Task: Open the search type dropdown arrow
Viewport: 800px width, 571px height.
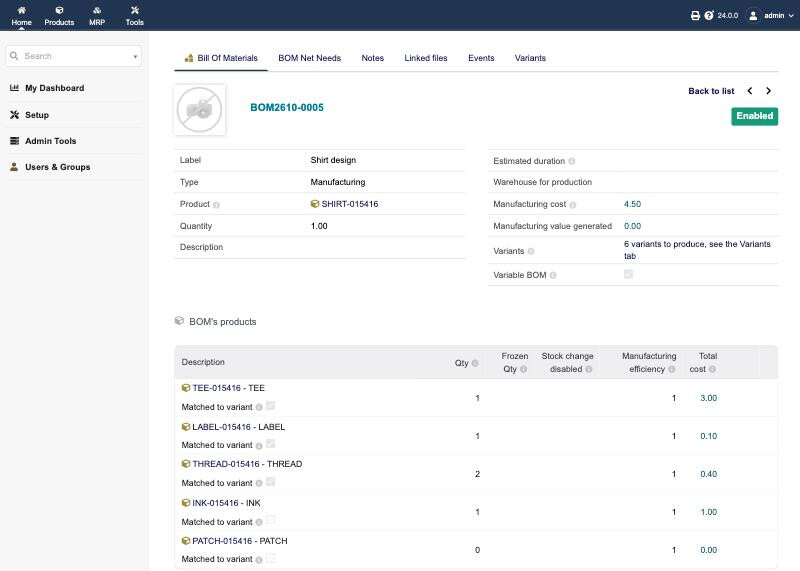Action: (x=135, y=56)
